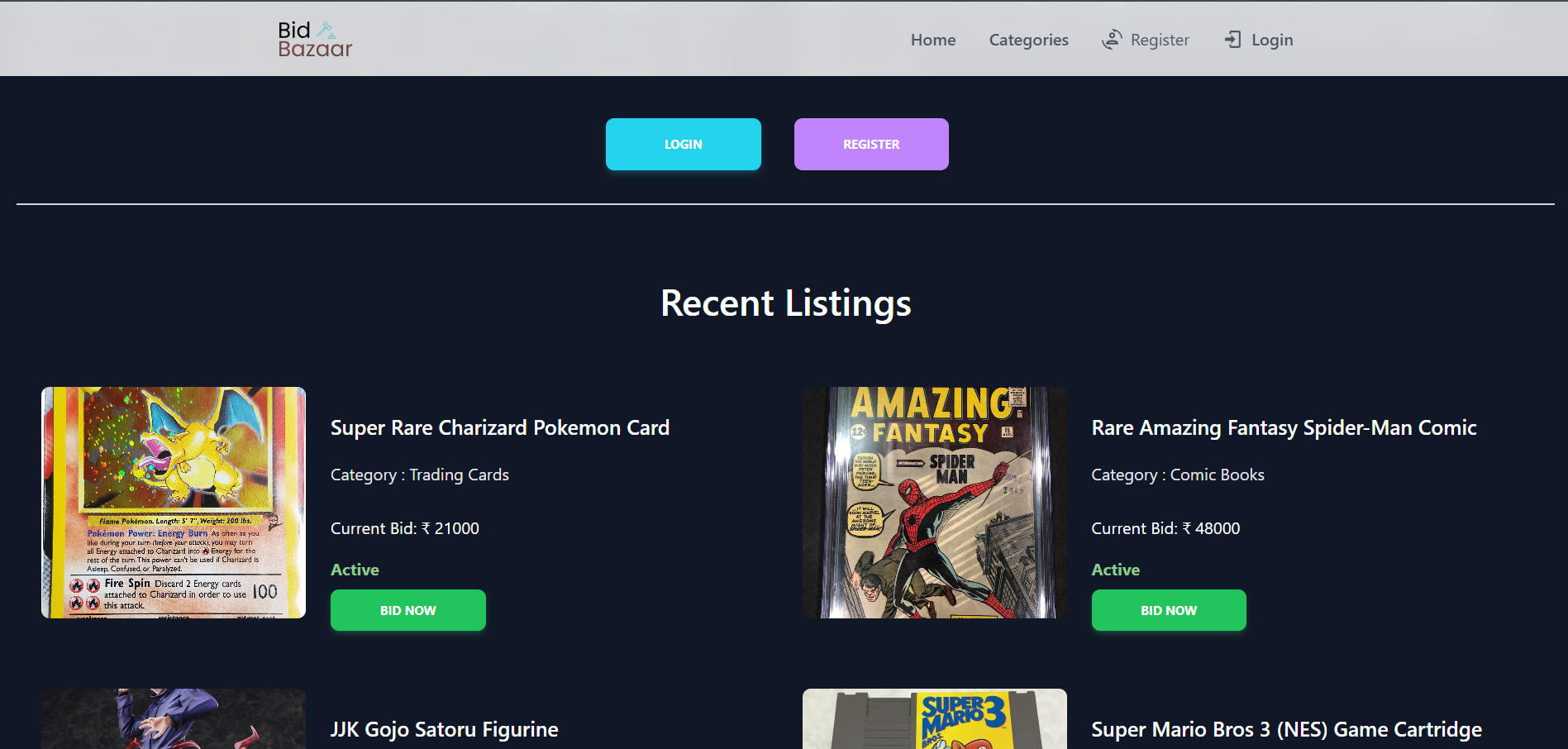The width and height of the screenshot is (1568, 749).
Task: Open the Amazing Fantasy comic thumbnail
Action: coord(935,503)
